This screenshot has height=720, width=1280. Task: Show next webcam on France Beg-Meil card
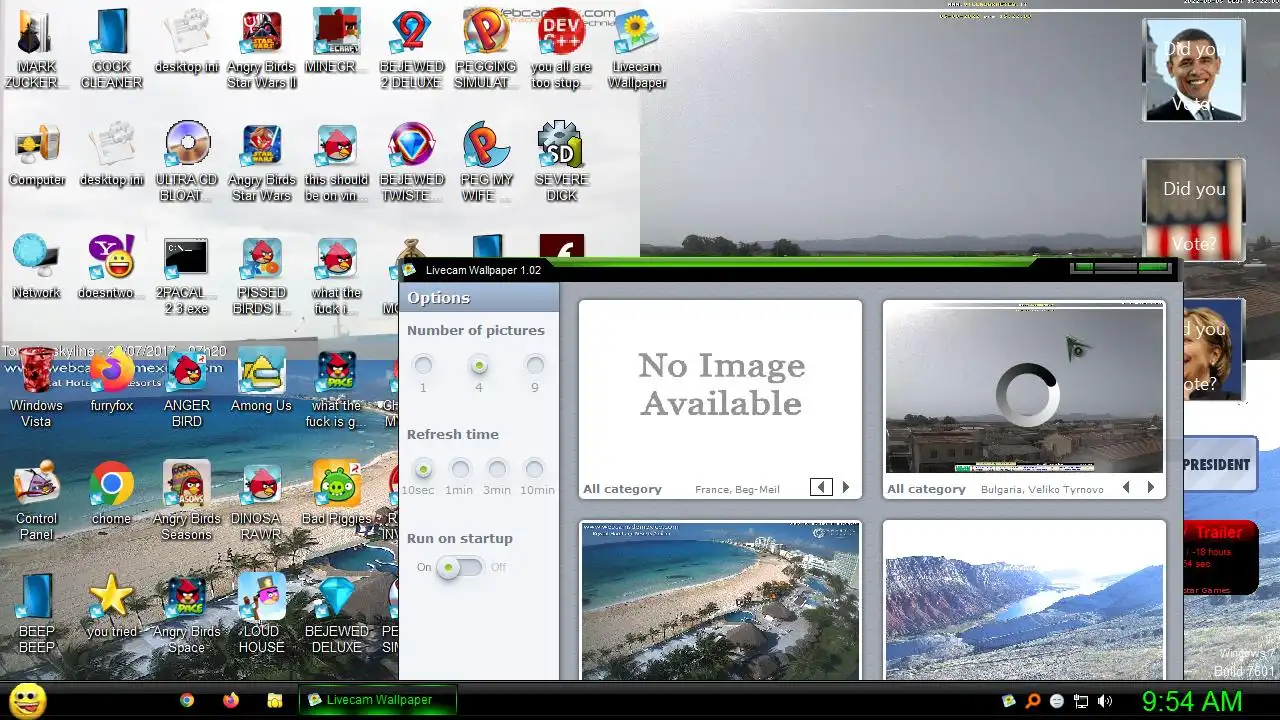[846, 488]
